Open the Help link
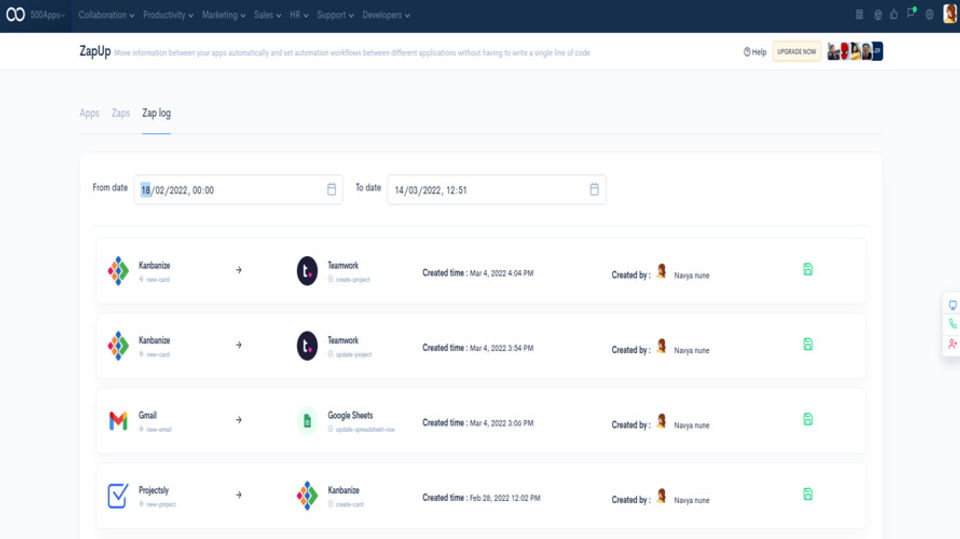The height and width of the screenshot is (539, 960). pos(755,52)
